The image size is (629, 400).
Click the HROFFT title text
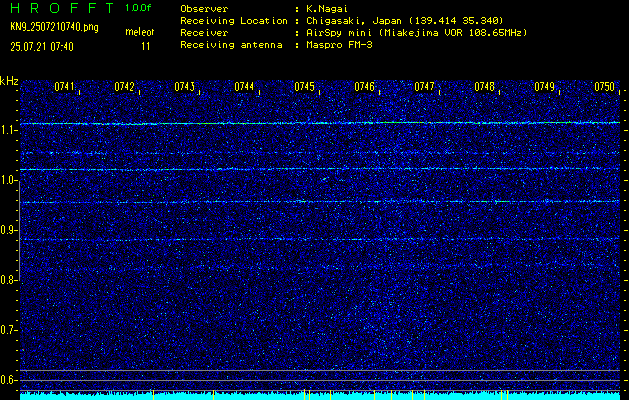click(x=61, y=8)
